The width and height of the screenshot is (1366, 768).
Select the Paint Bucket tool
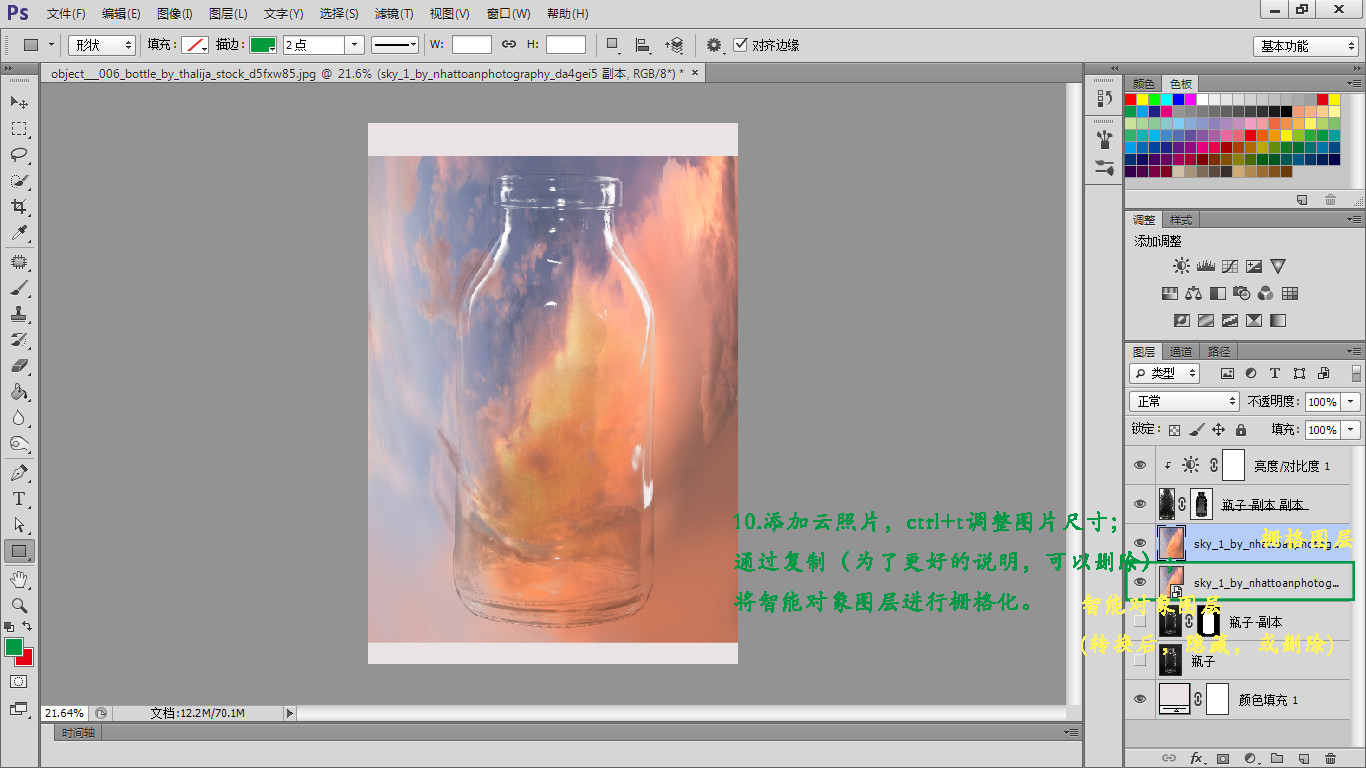[19, 392]
